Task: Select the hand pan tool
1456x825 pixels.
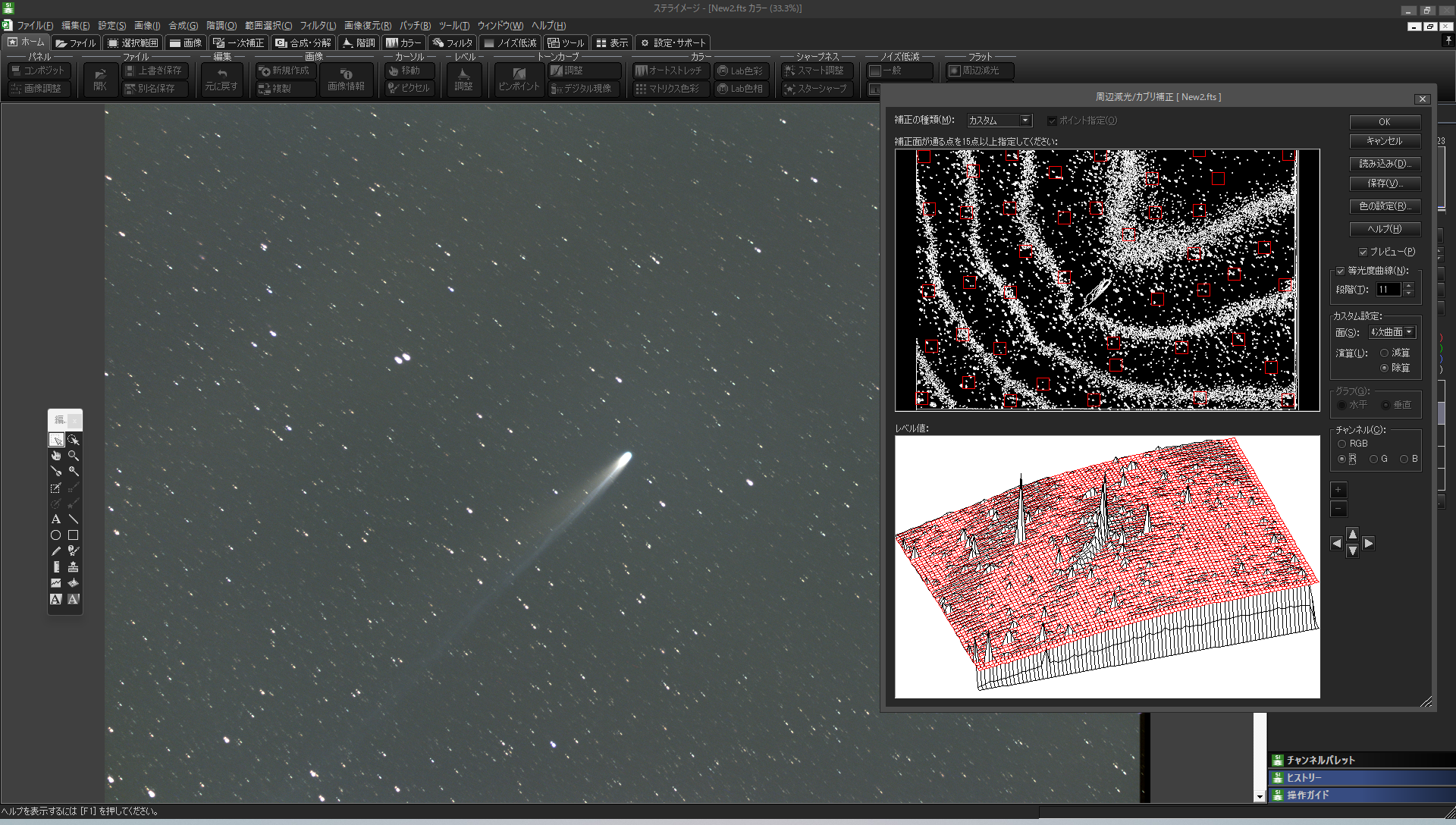Action: 56,456
